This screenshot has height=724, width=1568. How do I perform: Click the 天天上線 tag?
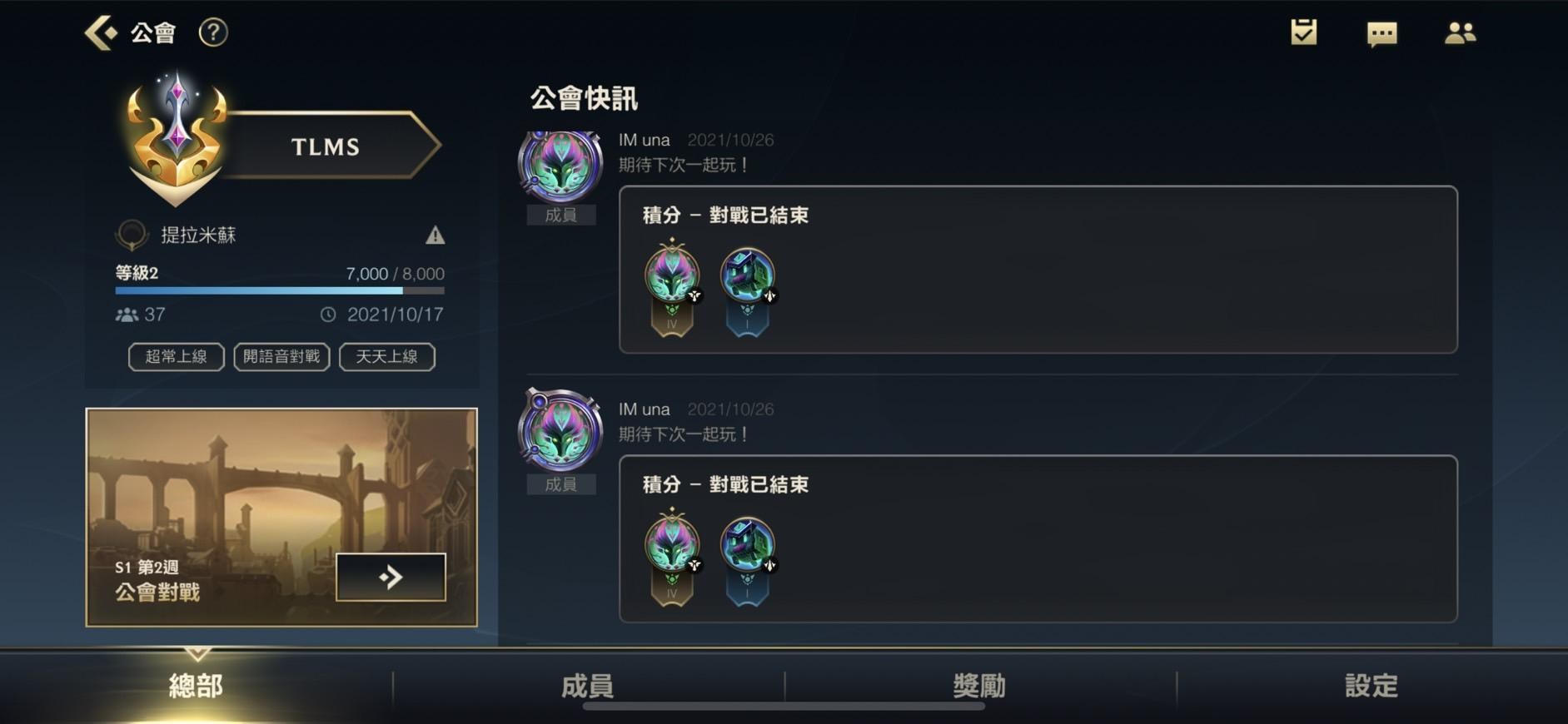(x=387, y=357)
